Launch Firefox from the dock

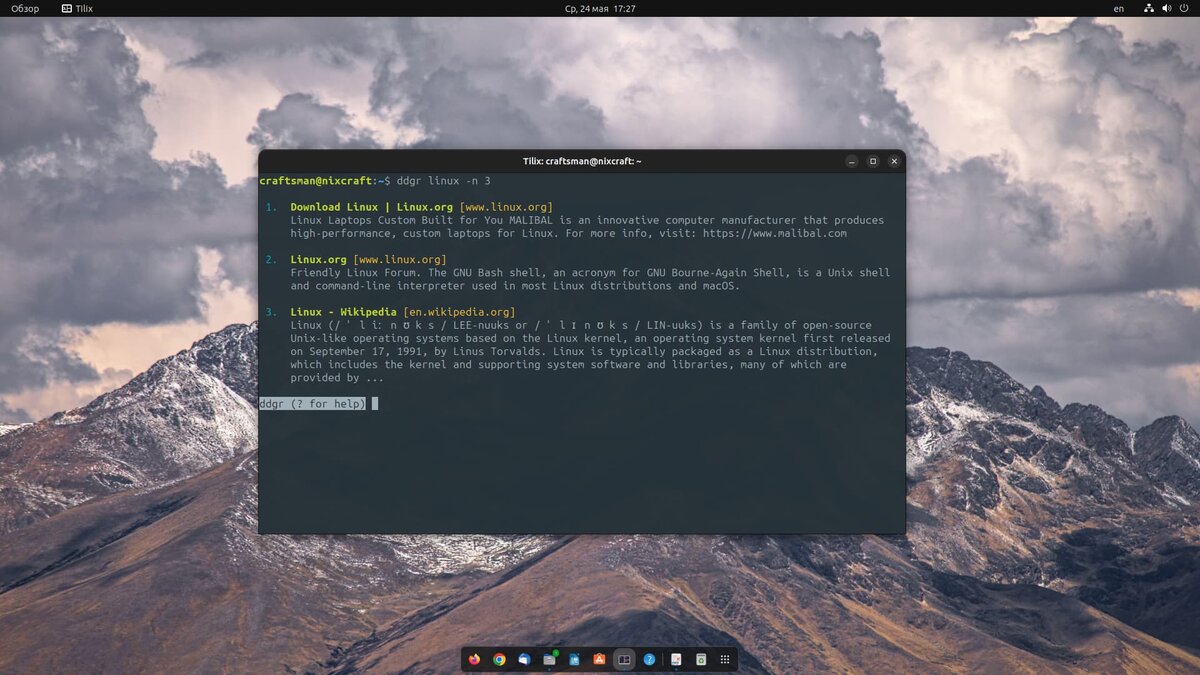click(474, 659)
